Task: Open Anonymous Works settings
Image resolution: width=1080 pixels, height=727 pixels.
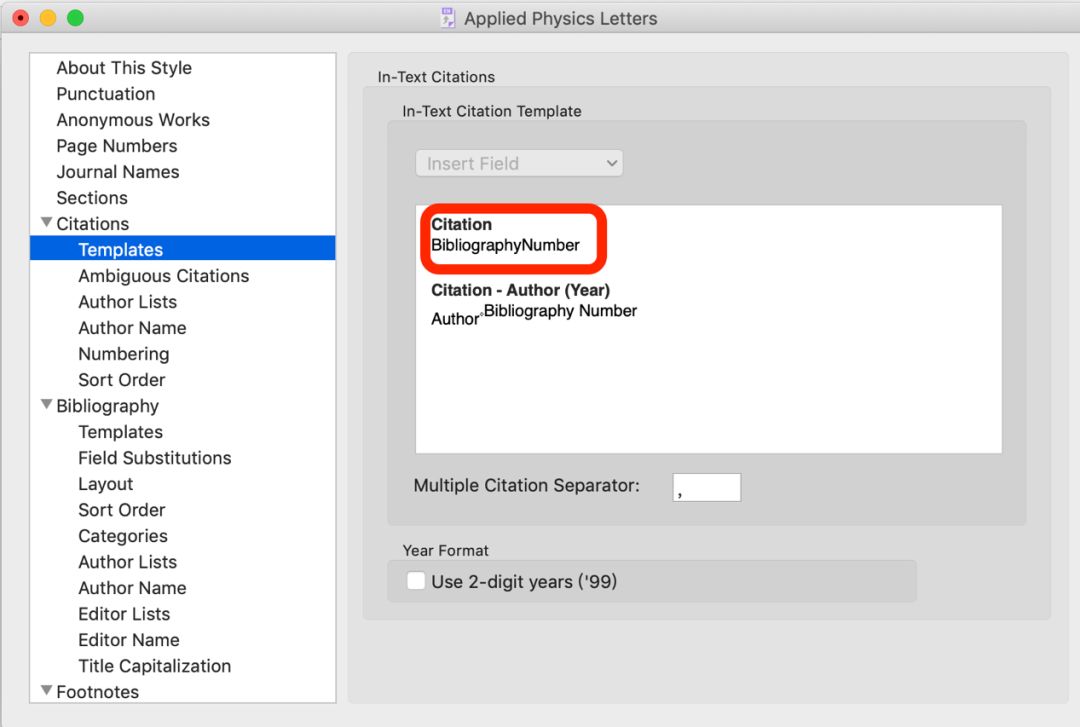Action: coord(133,120)
